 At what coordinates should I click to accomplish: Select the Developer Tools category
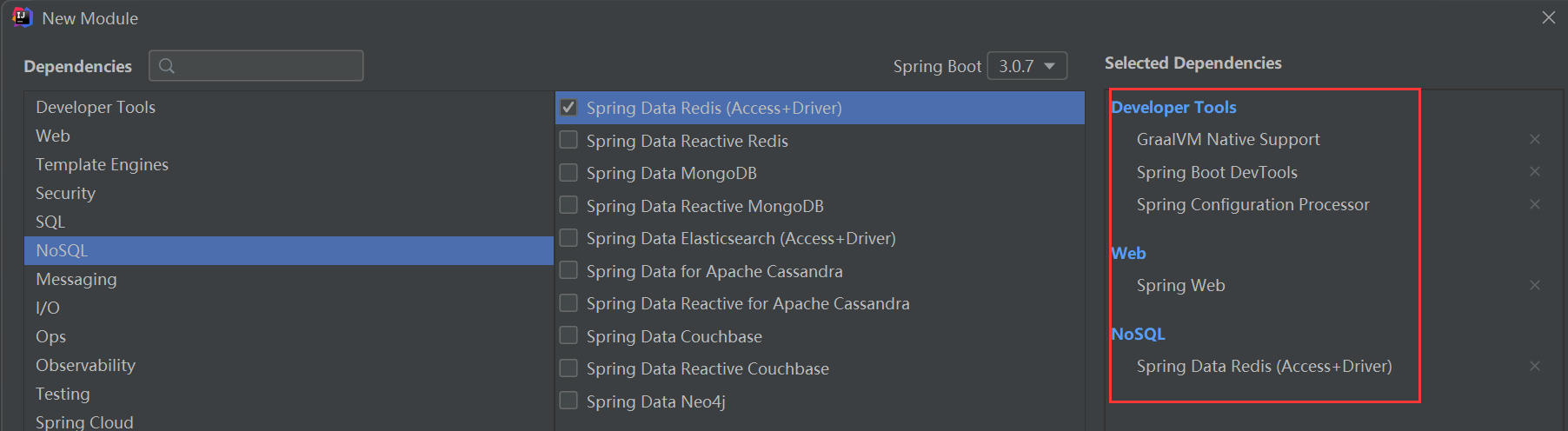96,107
